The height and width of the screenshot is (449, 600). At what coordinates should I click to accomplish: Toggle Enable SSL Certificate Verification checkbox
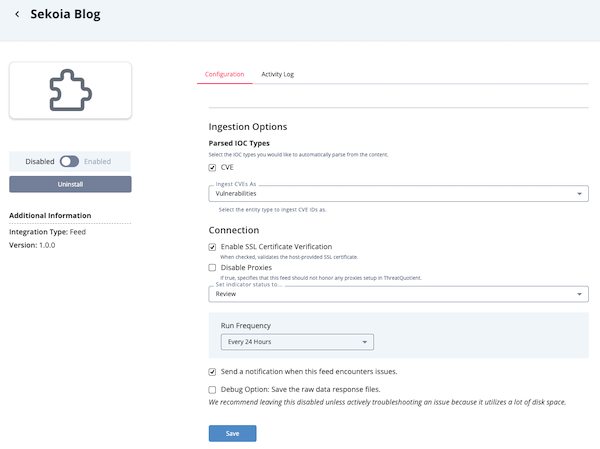212,246
